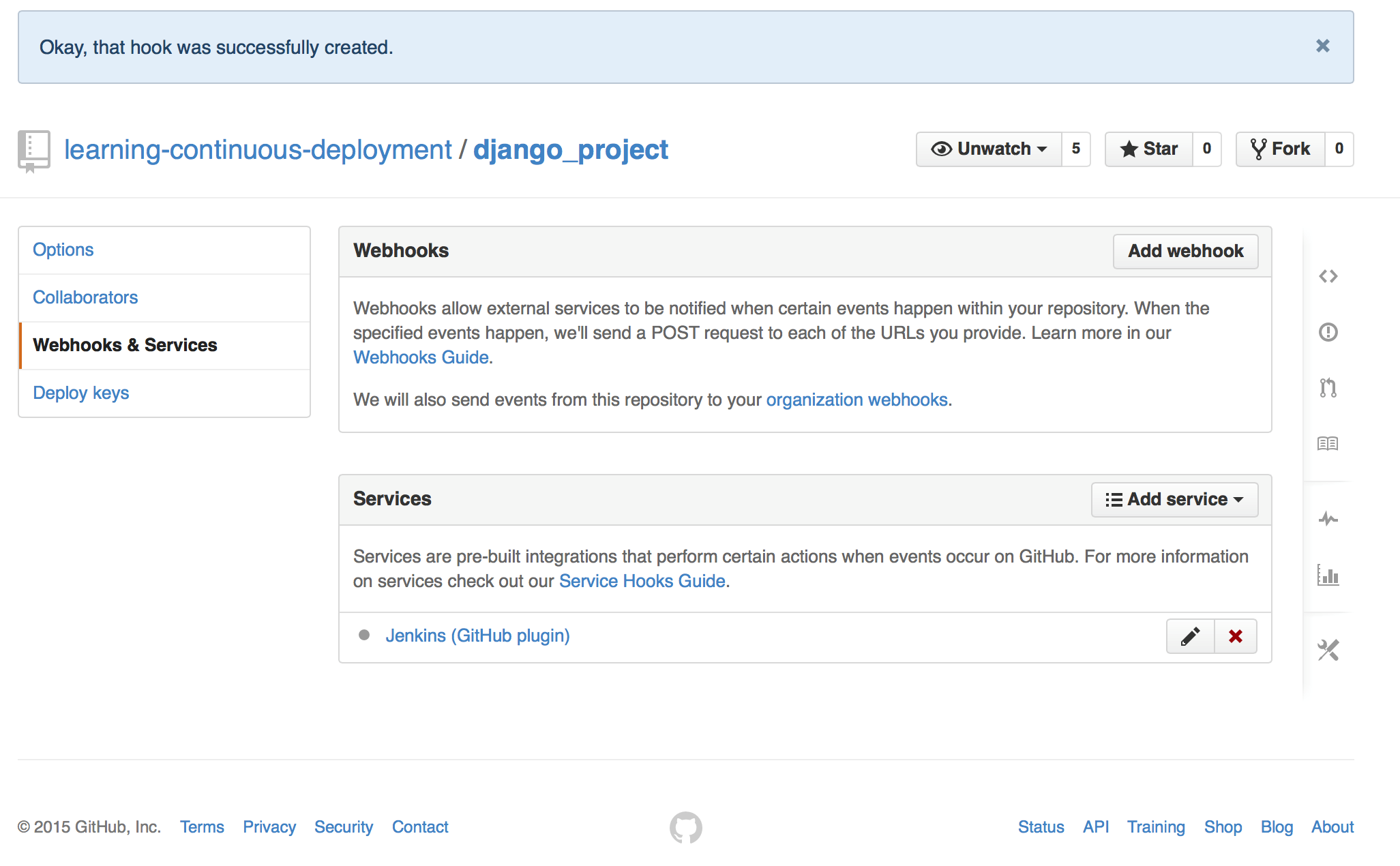Open the About footer link
The width and height of the screenshot is (1400, 866).
coord(1332,827)
